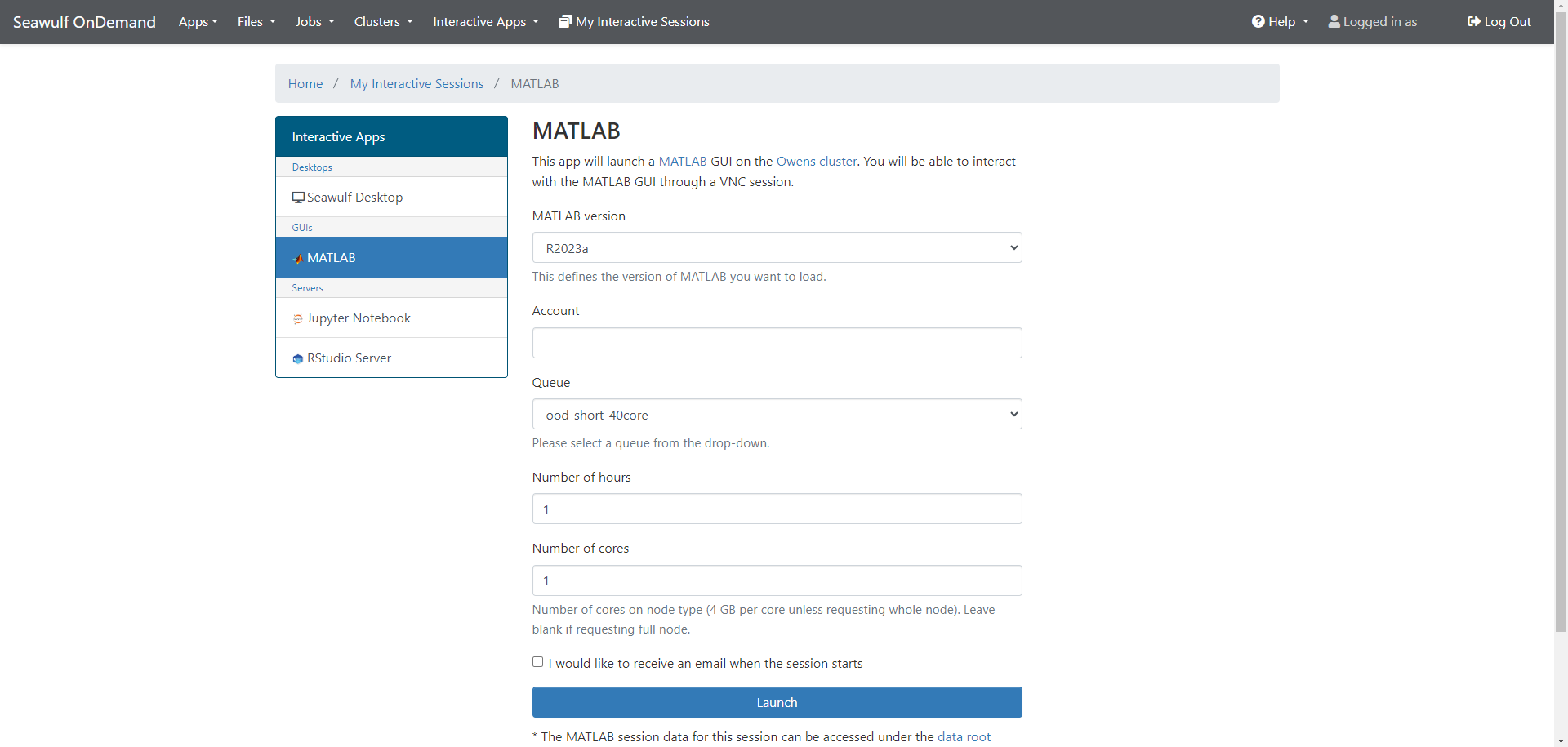Click the 'GUIs' sidebar section label

pos(302,228)
